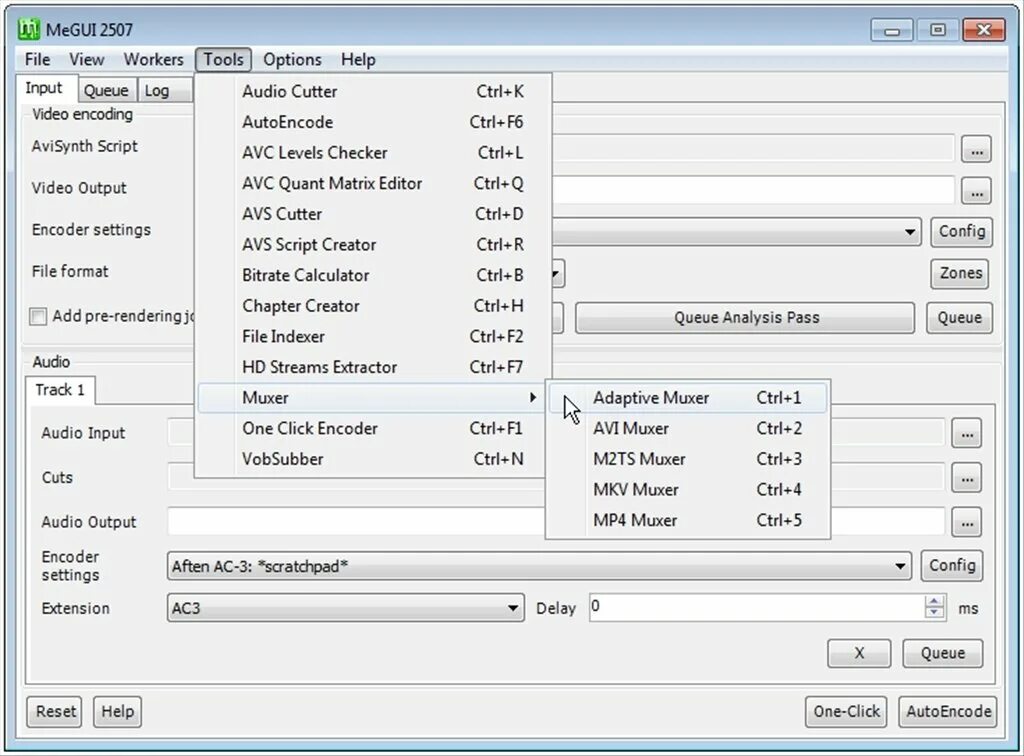Screen dimensions: 1024x756
Task: Open the Chapter Creator
Action: (374, 306)
